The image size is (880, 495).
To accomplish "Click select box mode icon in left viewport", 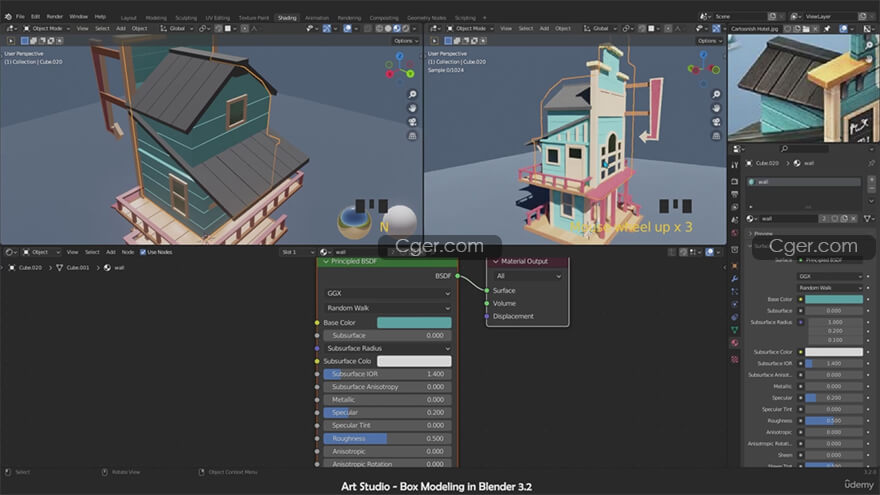I will (24, 41).
